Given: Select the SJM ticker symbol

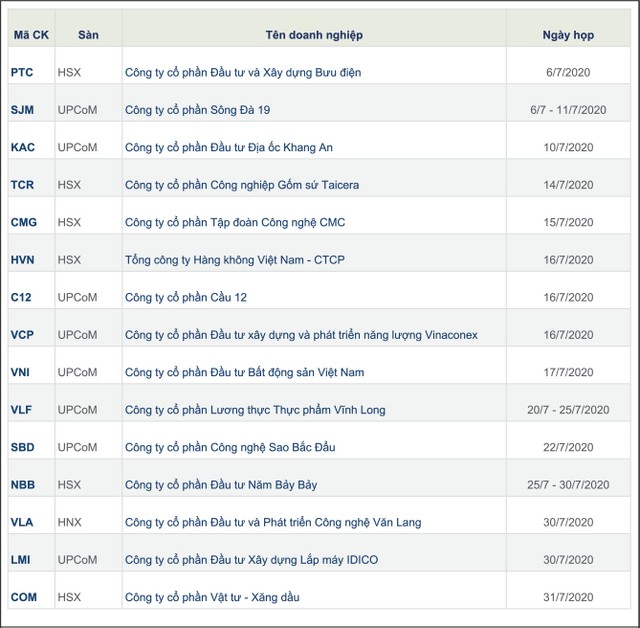Looking at the screenshot, I should (22, 110).
